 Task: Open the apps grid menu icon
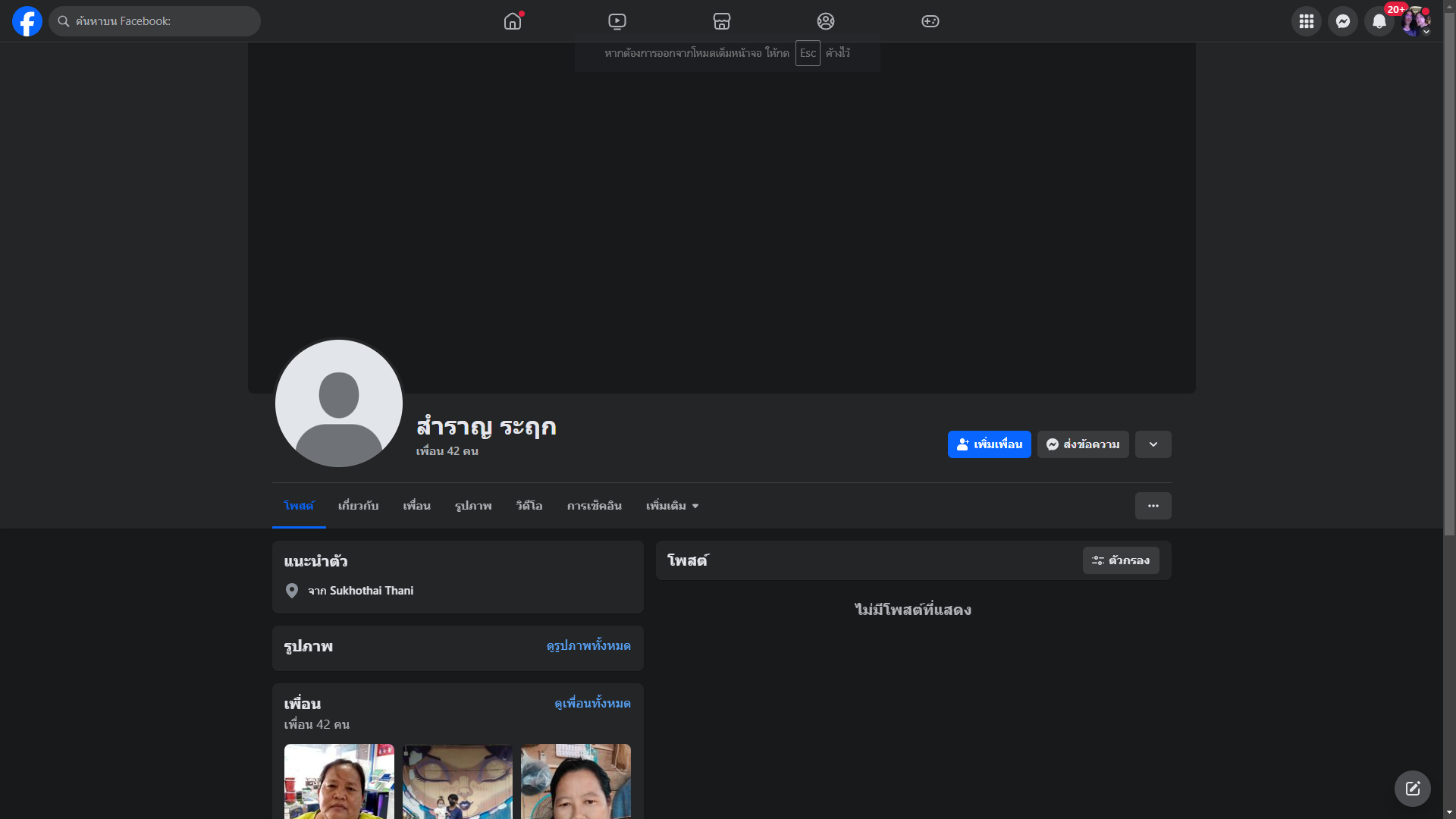tap(1306, 21)
